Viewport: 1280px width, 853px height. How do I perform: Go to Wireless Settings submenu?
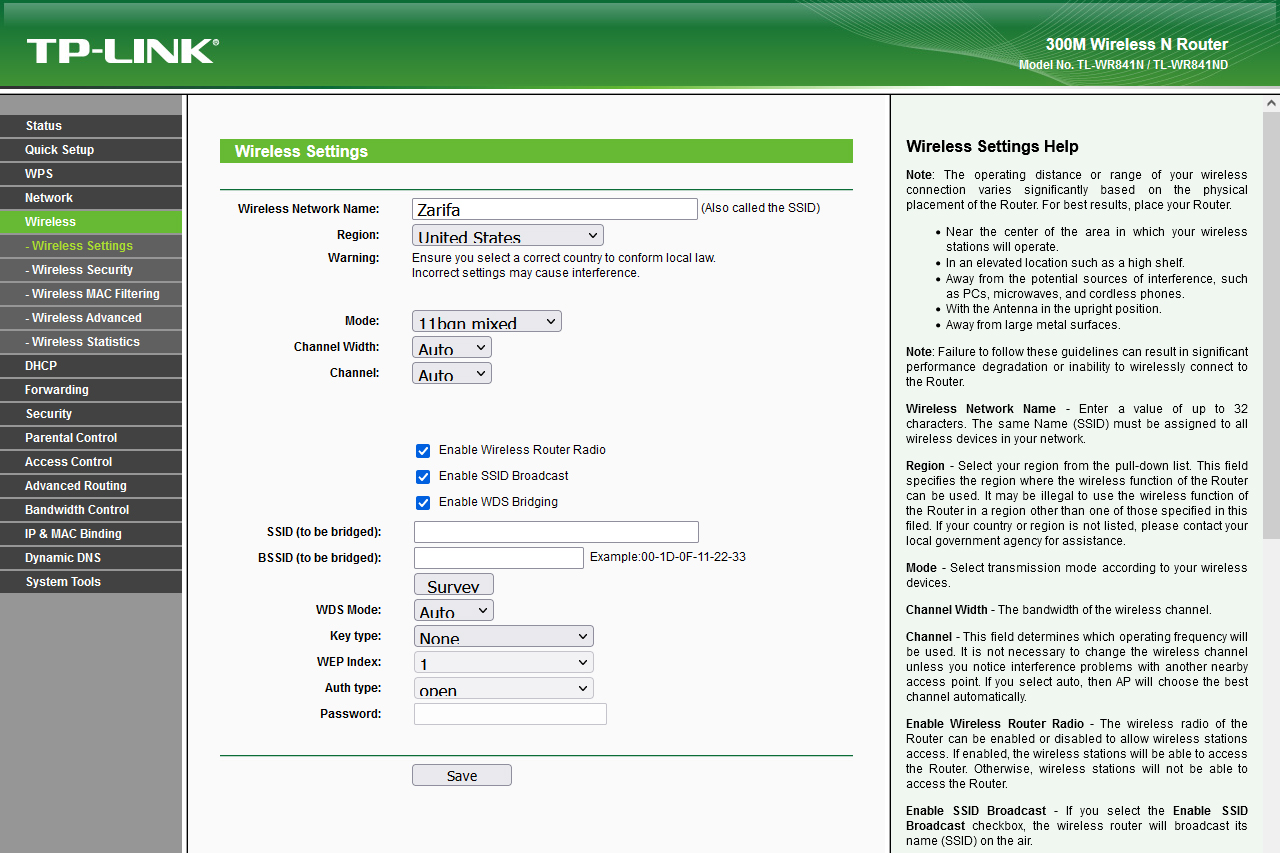tap(91, 246)
